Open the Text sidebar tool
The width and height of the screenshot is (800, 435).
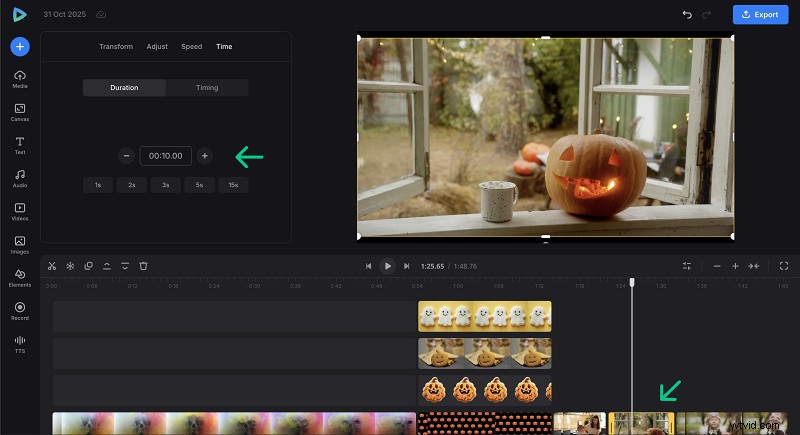(20, 145)
